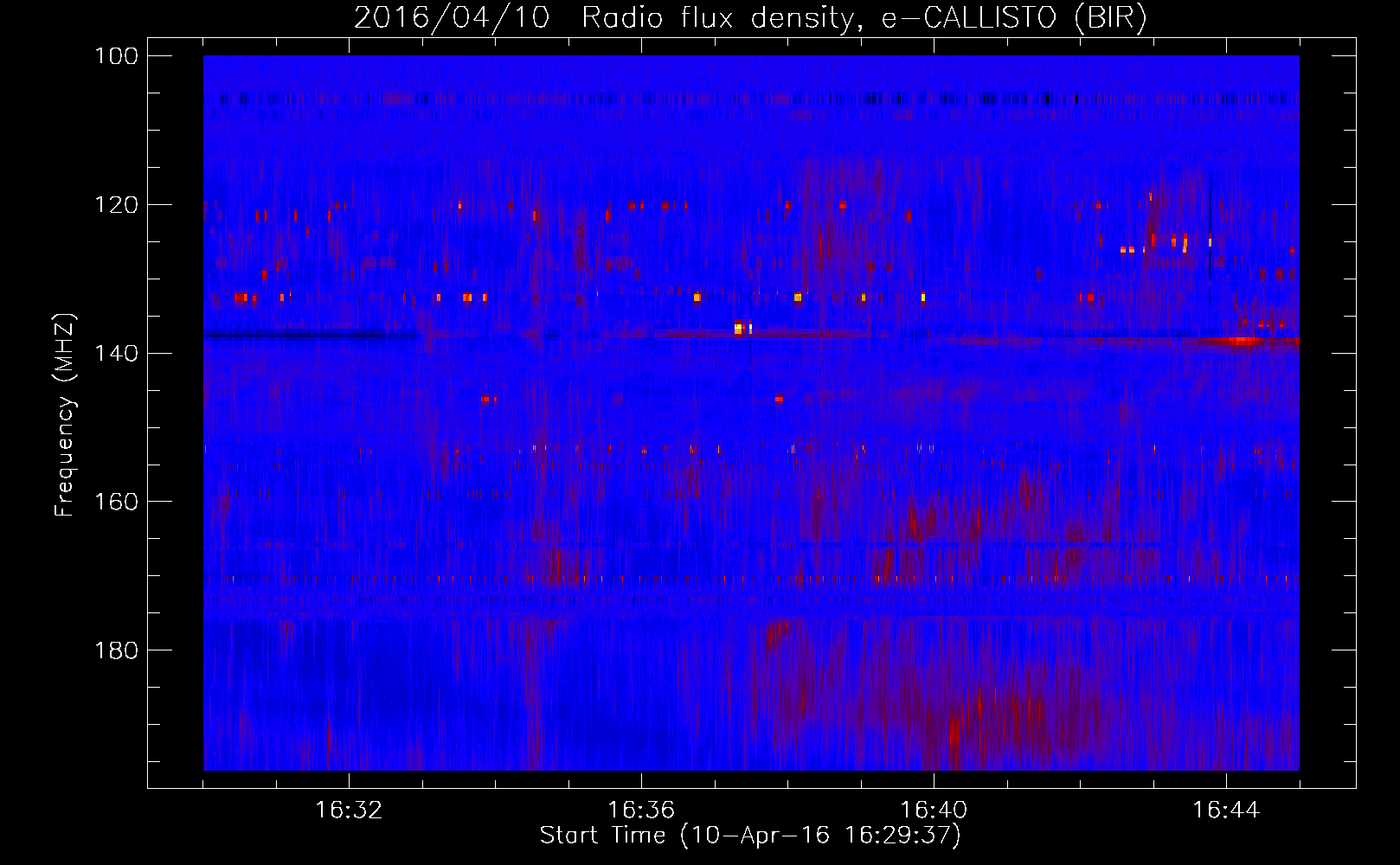
Task: Click the 16:36 time tick label
Action: tap(641, 811)
